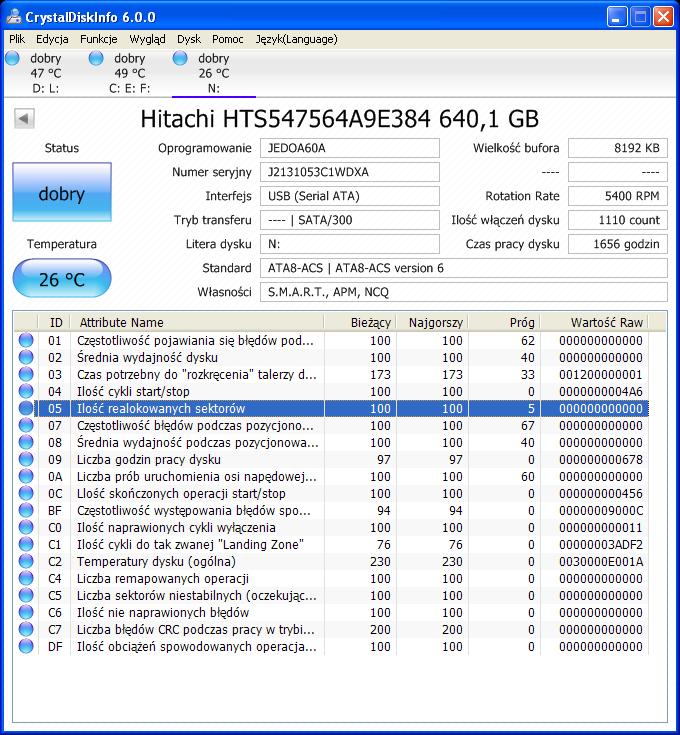This screenshot has height=735, width=680.
Task: Click raw value 0030000E001A
Action: tap(601, 561)
